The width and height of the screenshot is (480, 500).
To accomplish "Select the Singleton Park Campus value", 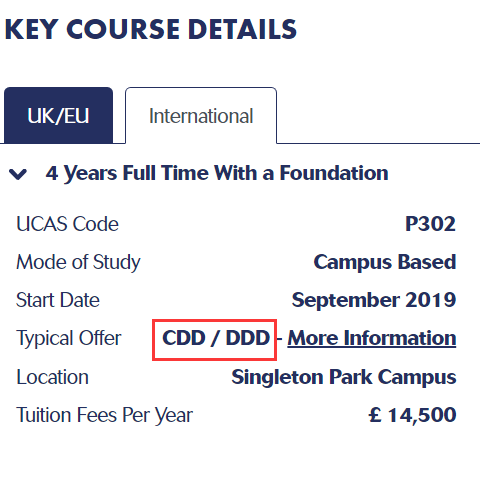I will tap(344, 377).
